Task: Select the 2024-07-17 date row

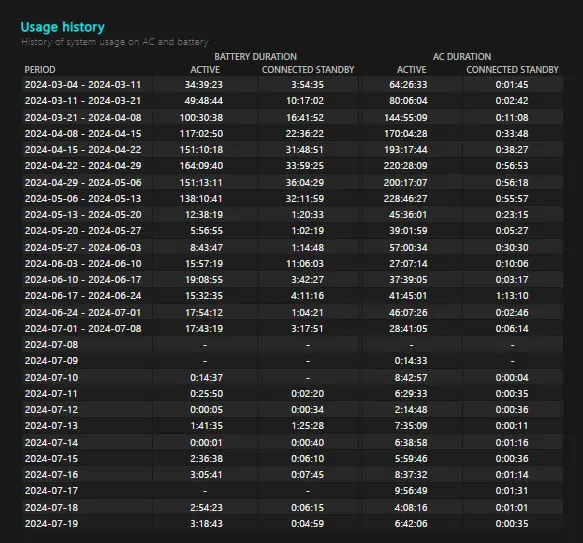Action: pos(51,491)
